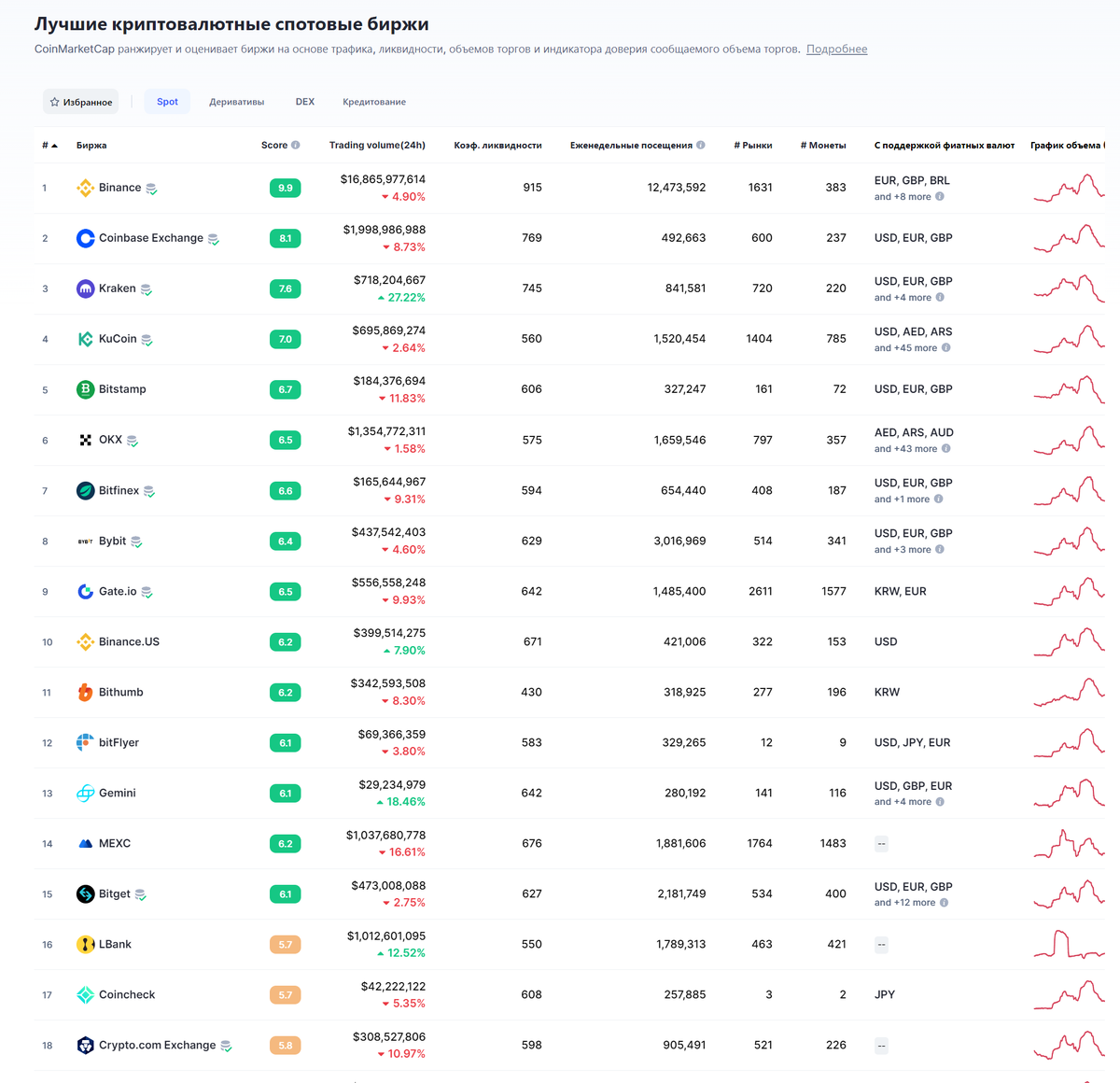Click the Bithumb exchange name
The image size is (1120, 1083).
click(121, 692)
